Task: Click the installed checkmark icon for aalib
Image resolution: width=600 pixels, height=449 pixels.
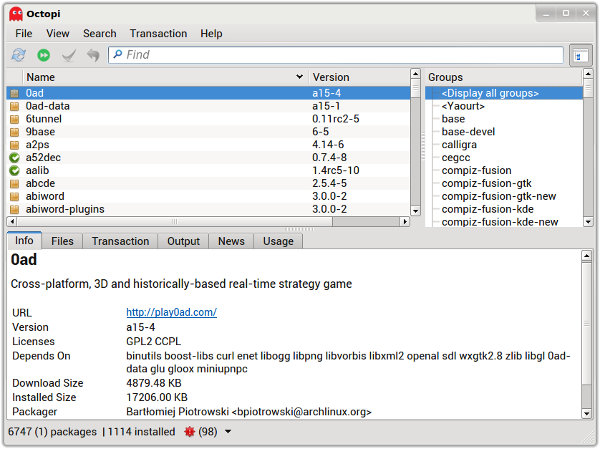Action: point(15,171)
